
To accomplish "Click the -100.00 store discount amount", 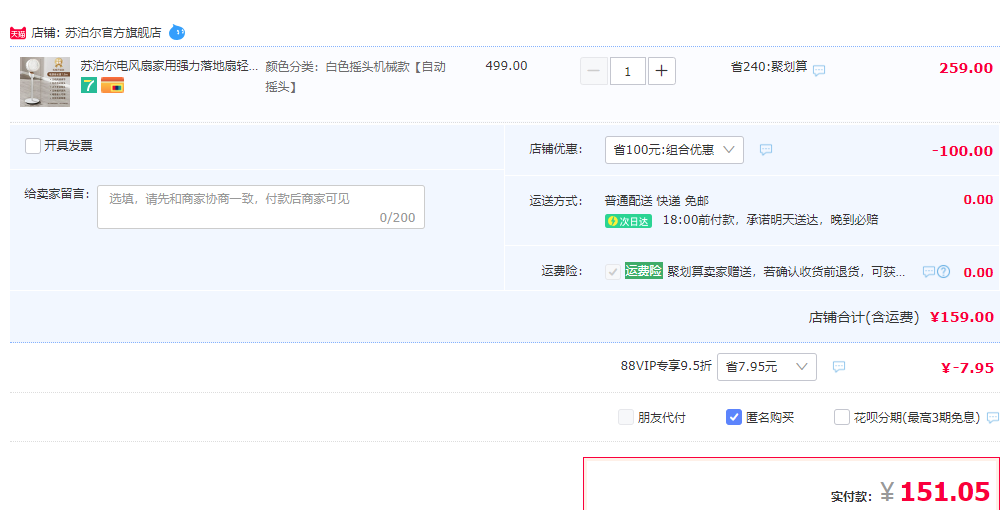I will tap(962, 151).
